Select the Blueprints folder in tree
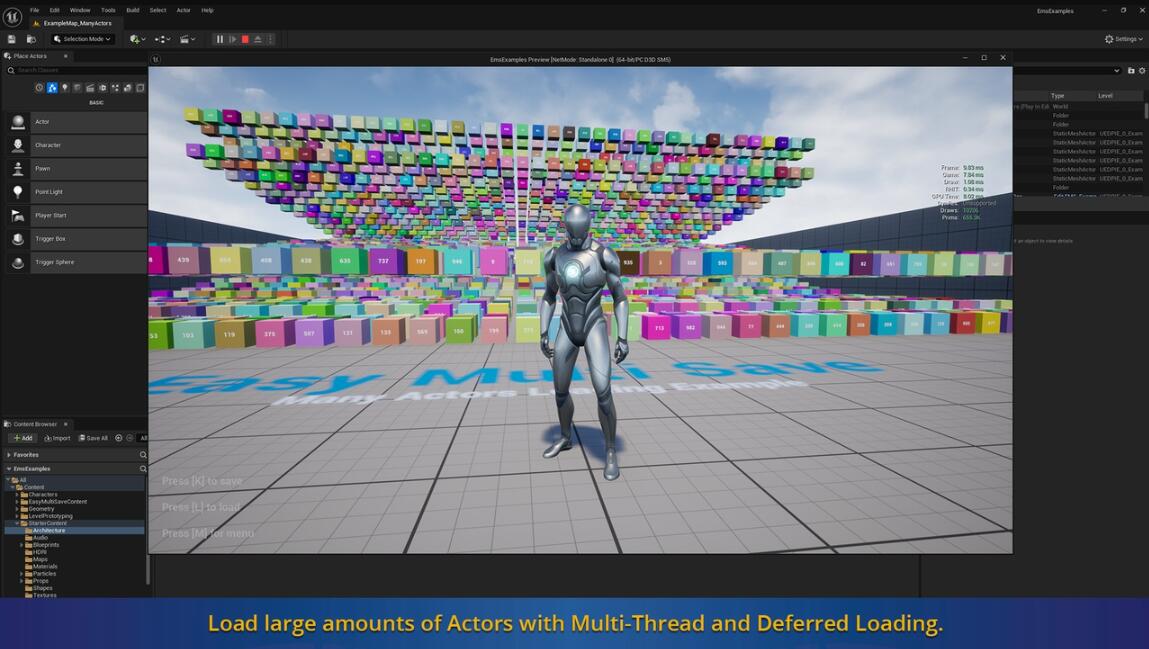Viewport: 1149px width, 649px height. 46,545
